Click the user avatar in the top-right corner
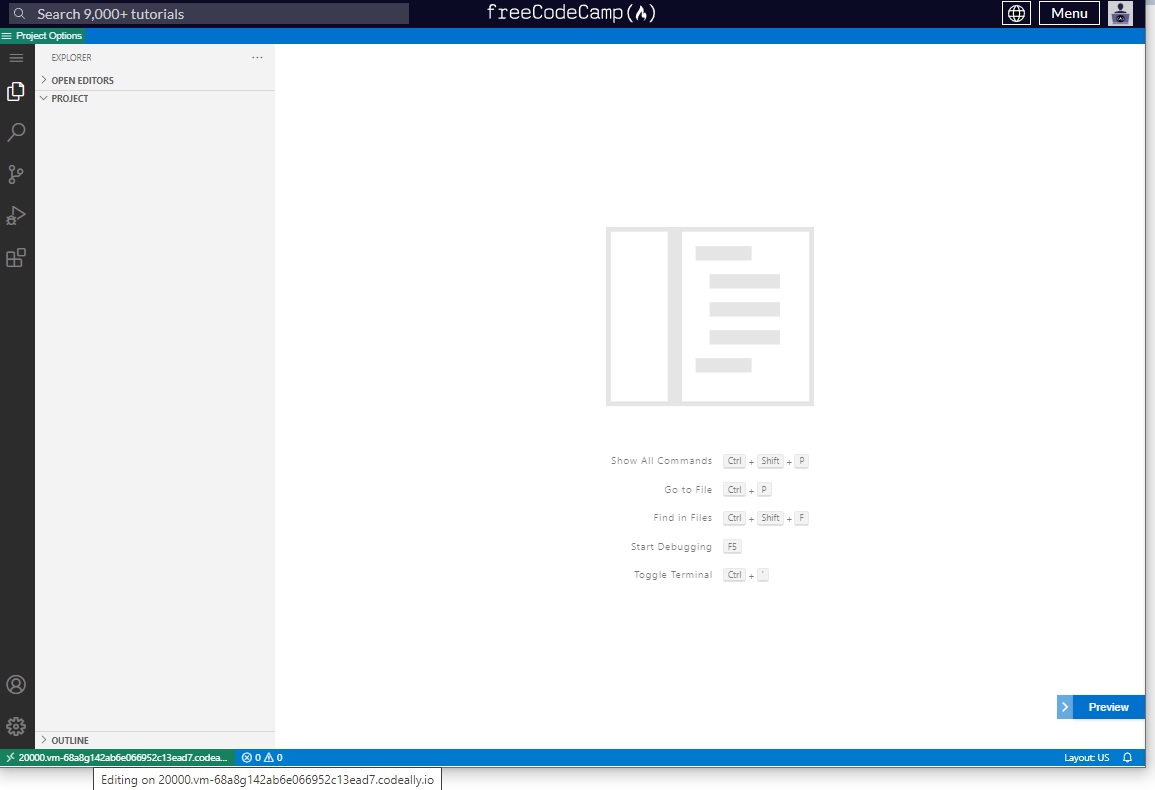The height and width of the screenshot is (790, 1155). click(1120, 13)
